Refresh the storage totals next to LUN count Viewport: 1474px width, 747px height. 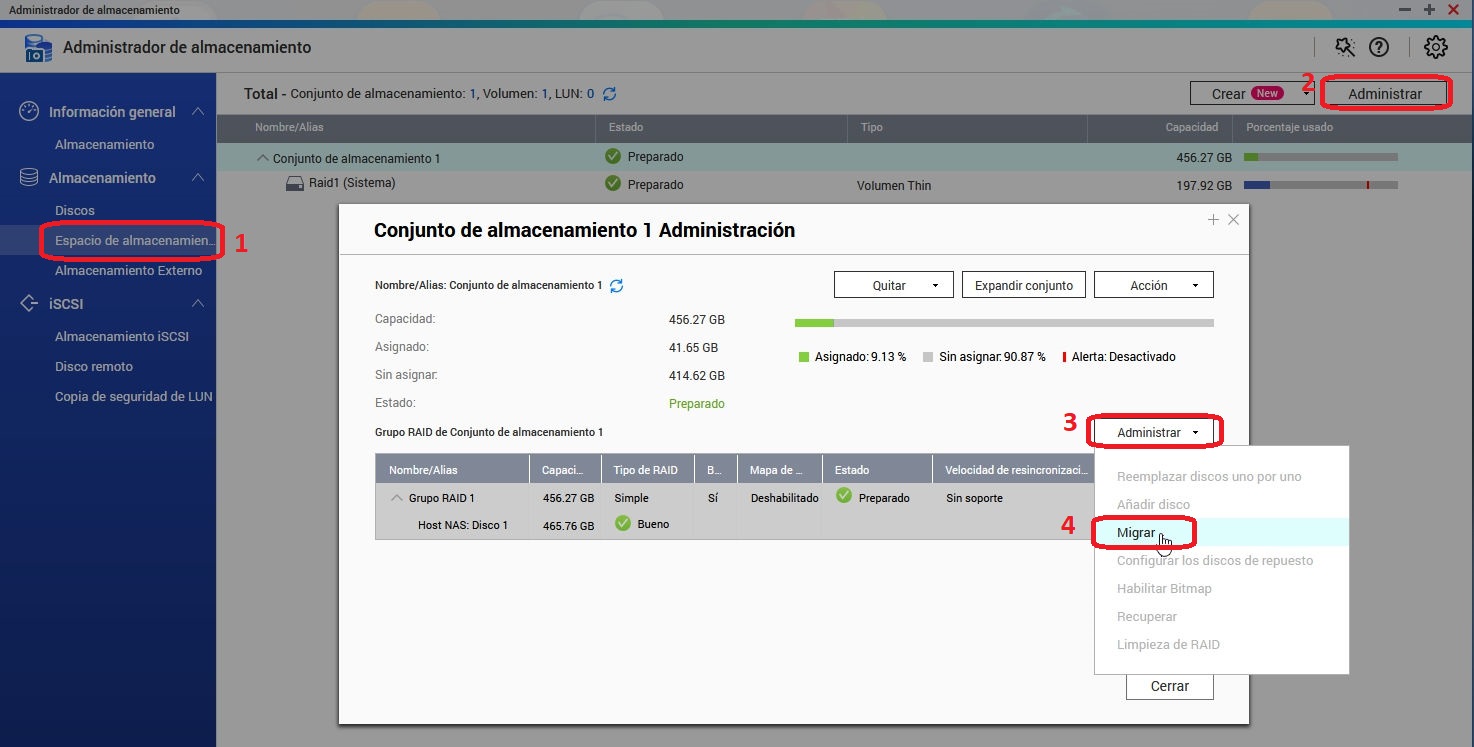pos(609,94)
